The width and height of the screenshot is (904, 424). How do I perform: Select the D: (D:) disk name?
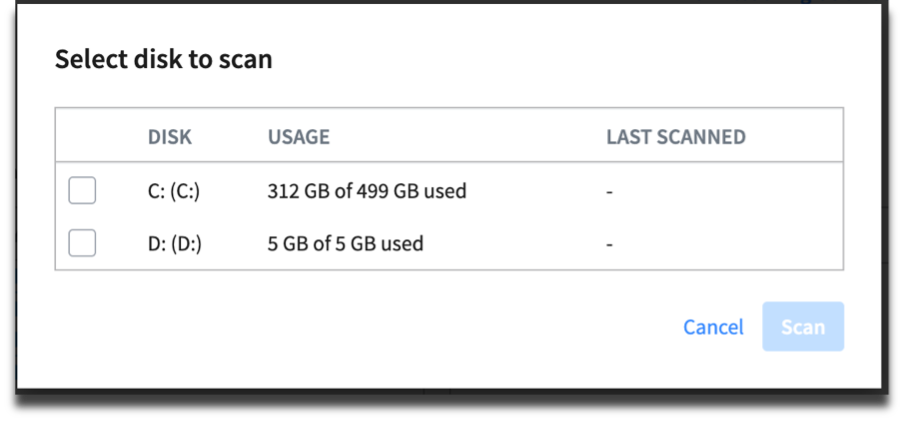point(174,243)
